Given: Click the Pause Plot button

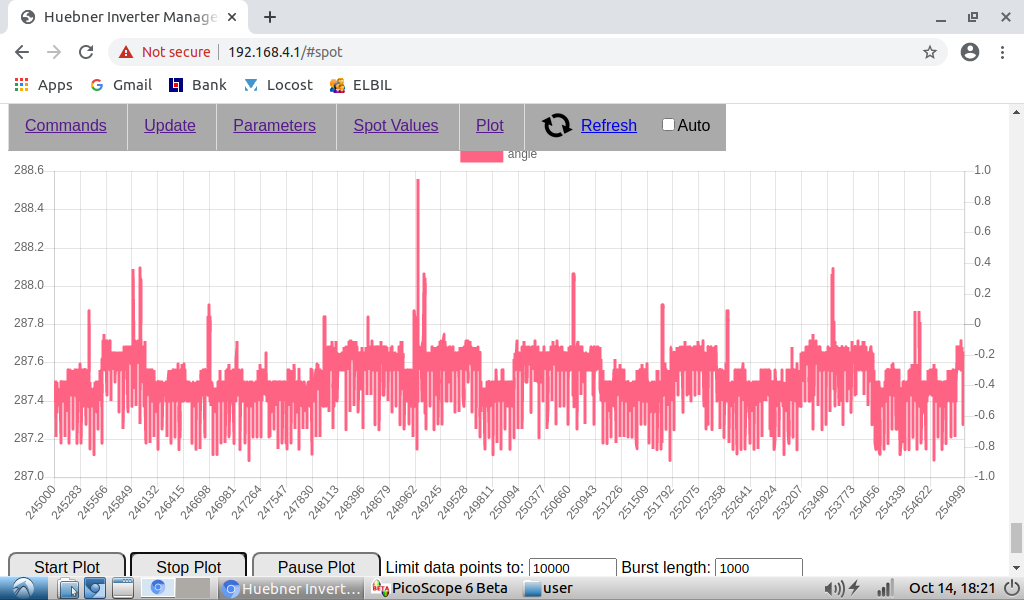Looking at the screenshot, I should pyautogui.click(x=316, y=567).
